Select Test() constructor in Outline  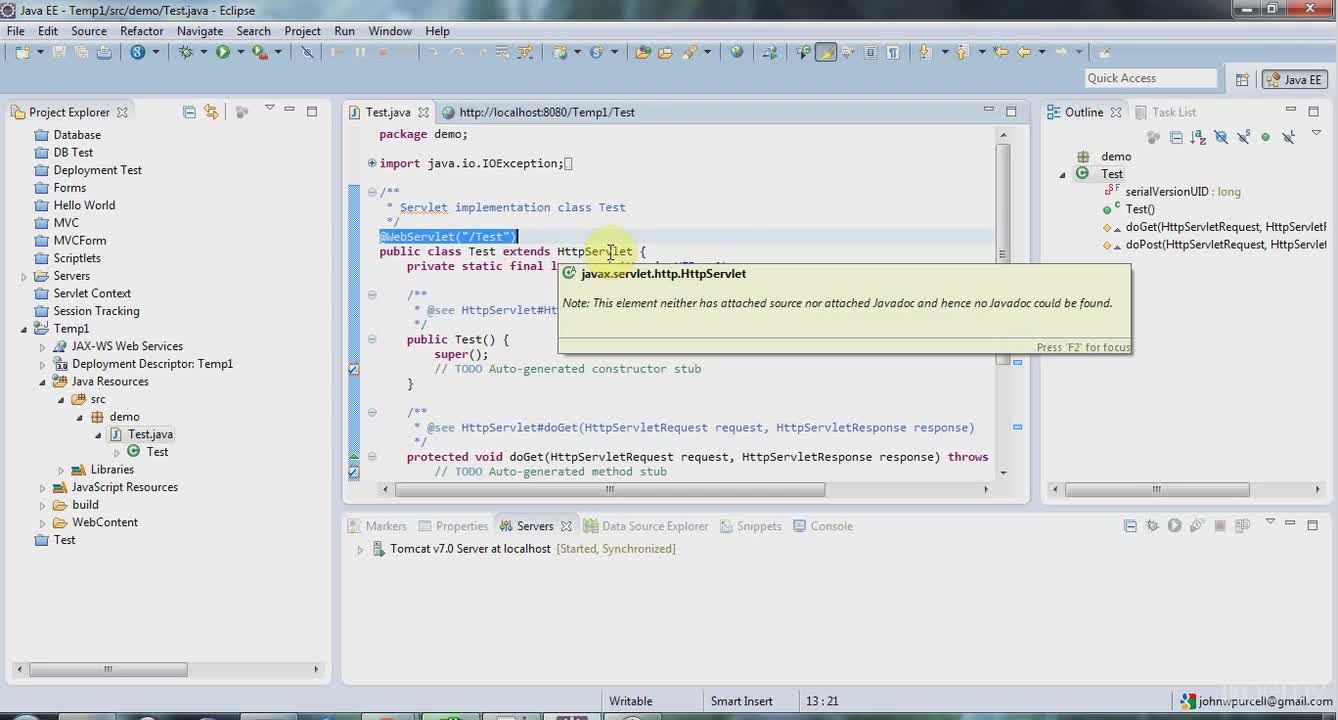1140,209
